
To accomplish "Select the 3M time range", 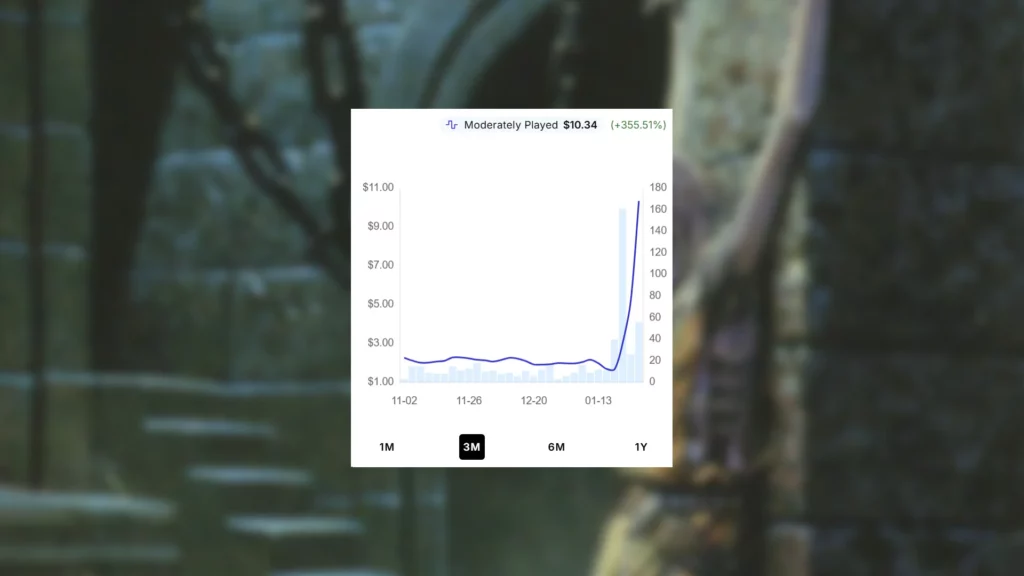I will point(472,447).
